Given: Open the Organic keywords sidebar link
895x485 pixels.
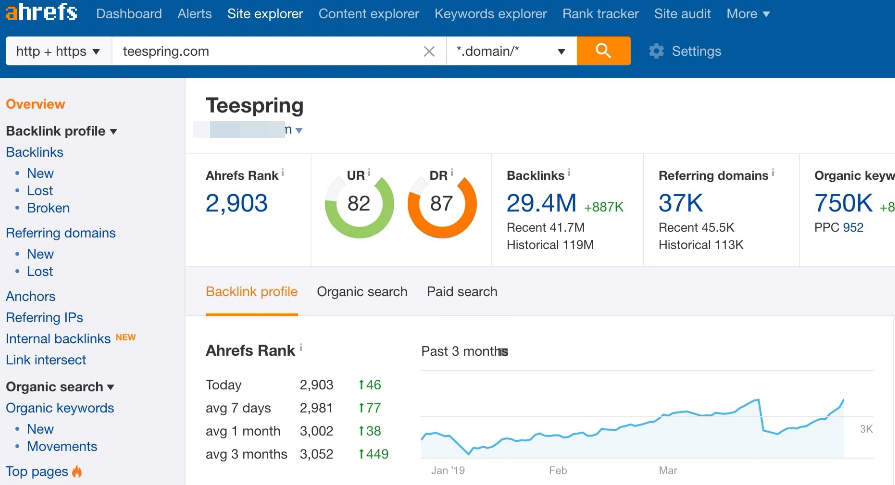Looking at the screenshot, I should (x=60, y=409).
